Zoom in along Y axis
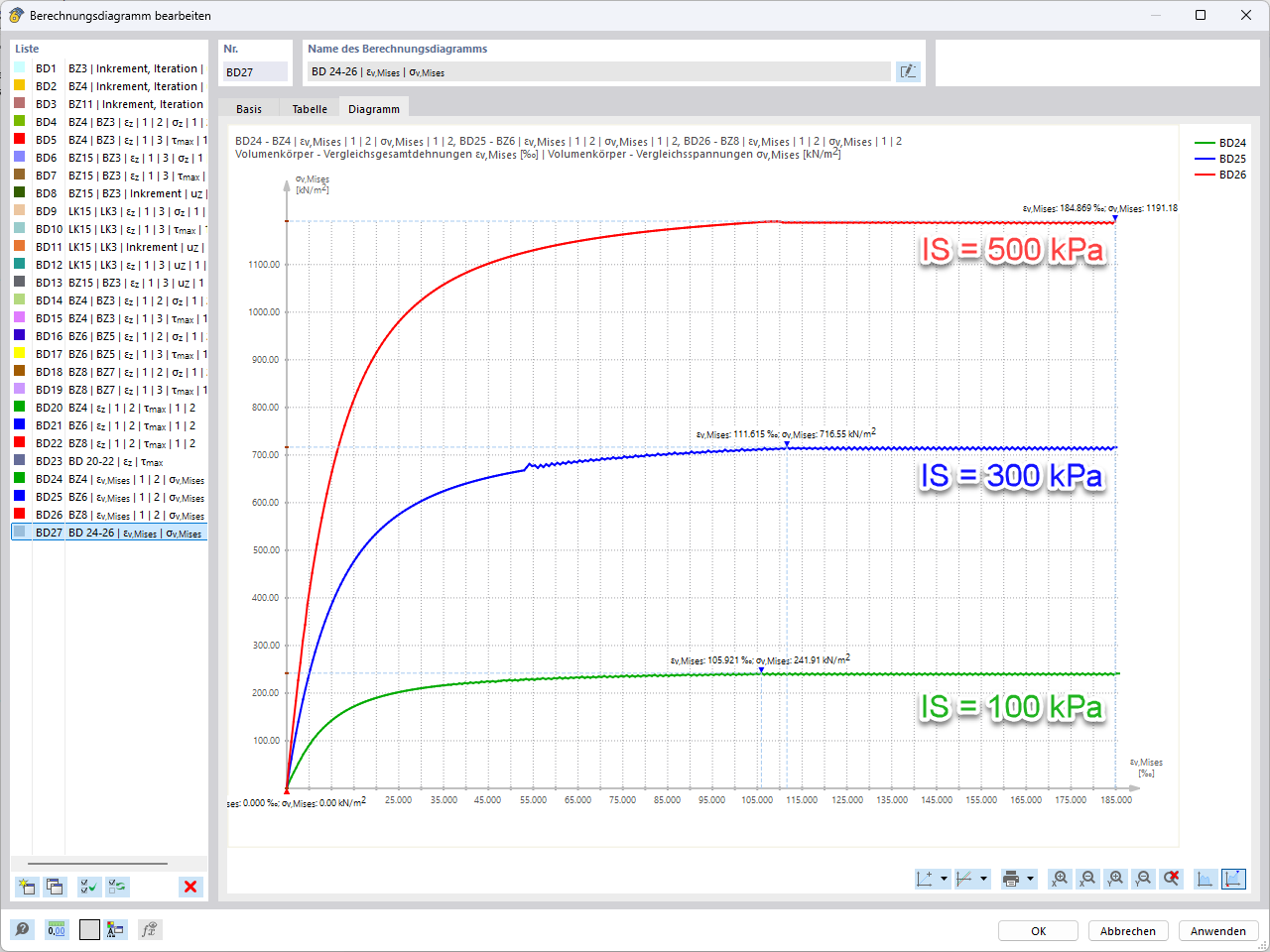Screen dimensions: 1270x952 point(1116,879)
